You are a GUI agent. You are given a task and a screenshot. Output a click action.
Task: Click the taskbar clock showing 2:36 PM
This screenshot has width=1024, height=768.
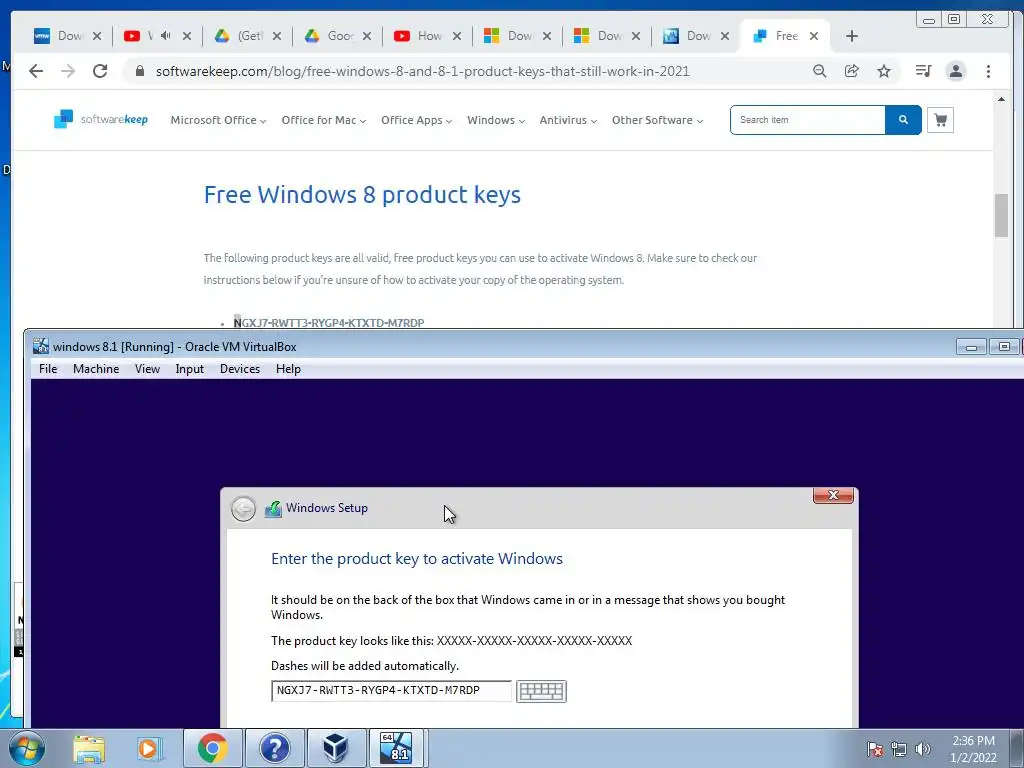973,749
